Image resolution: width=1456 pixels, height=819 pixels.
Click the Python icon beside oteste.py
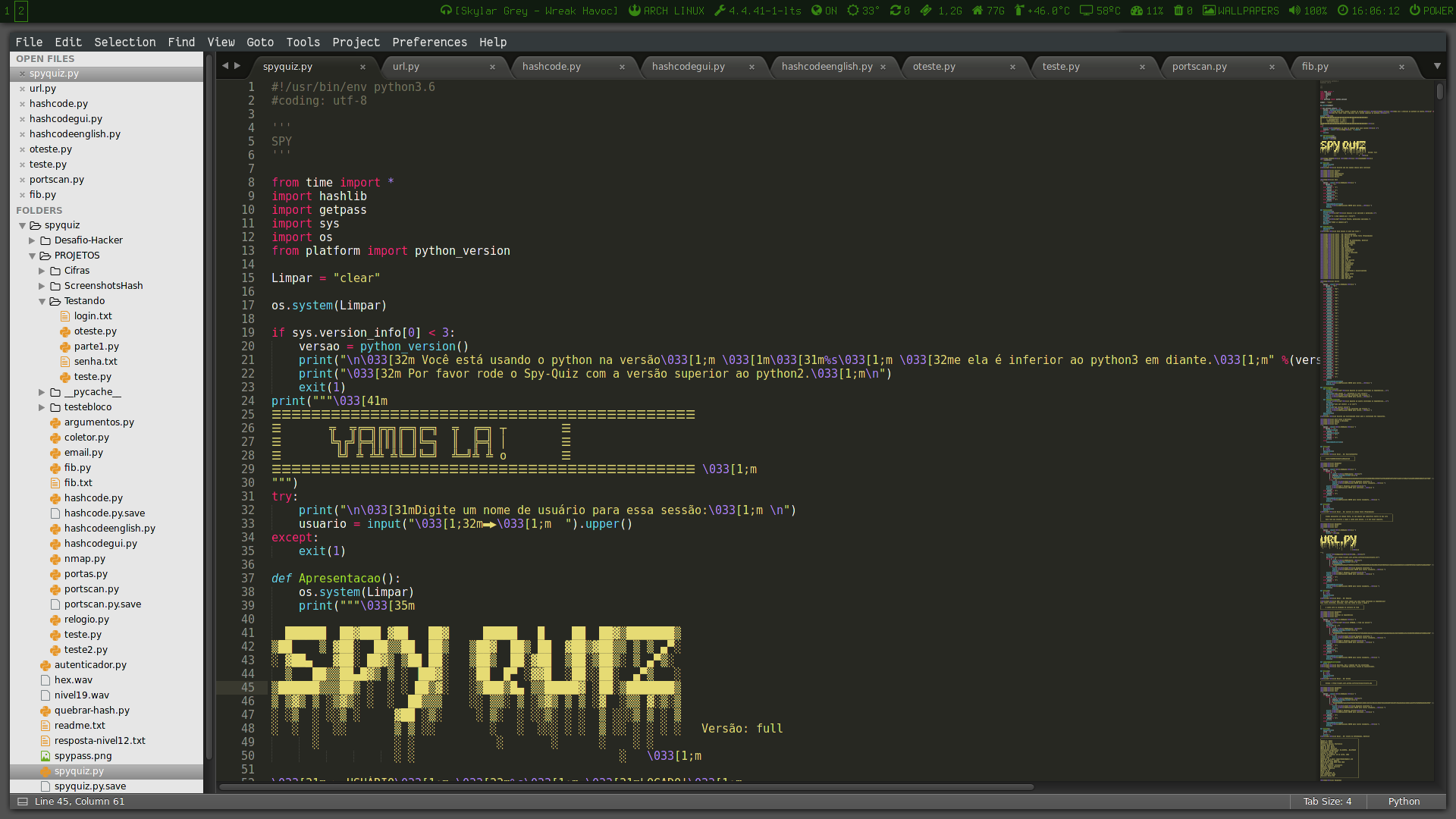click(65, 331)
